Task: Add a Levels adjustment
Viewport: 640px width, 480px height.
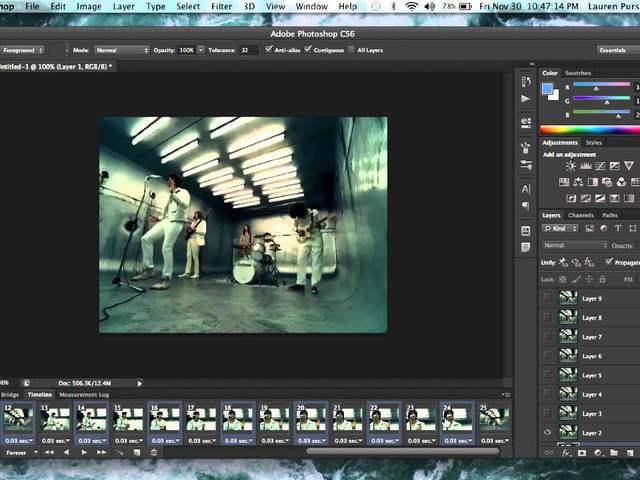Action: (x=586, y=166)
